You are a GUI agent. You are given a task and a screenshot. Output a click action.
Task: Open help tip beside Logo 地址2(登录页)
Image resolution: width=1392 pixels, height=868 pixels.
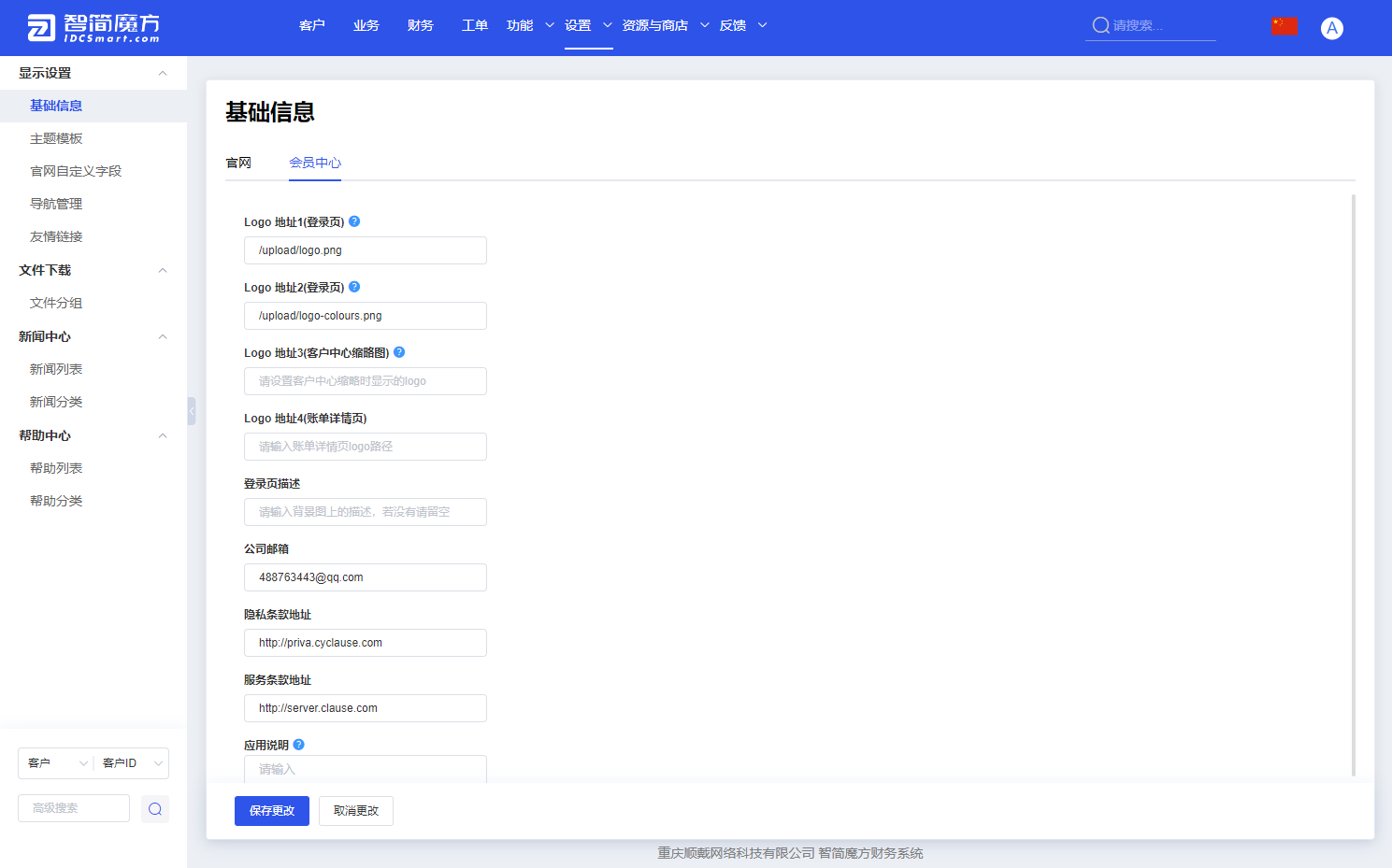pyautogui.click(x=354, y=286)
